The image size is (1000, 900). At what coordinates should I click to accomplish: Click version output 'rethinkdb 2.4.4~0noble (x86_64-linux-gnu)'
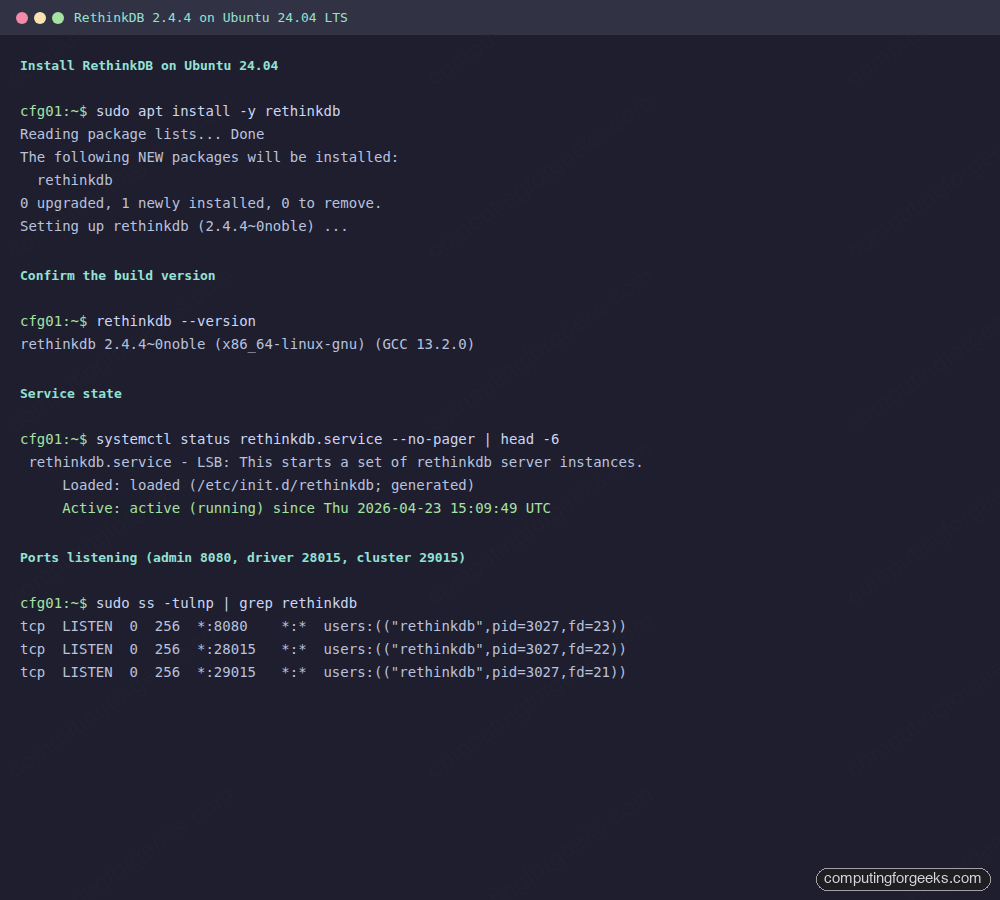click(247, 344)
